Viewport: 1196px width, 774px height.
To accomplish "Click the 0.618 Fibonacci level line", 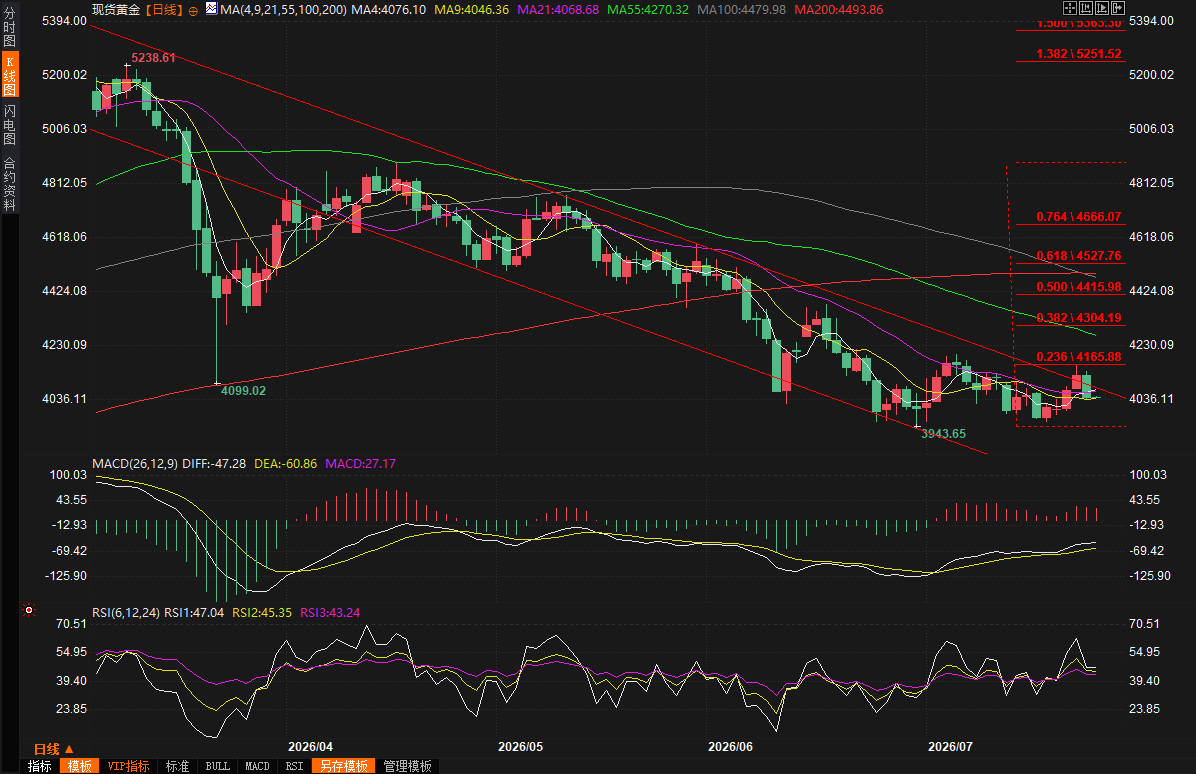I will click(1070, 263).
